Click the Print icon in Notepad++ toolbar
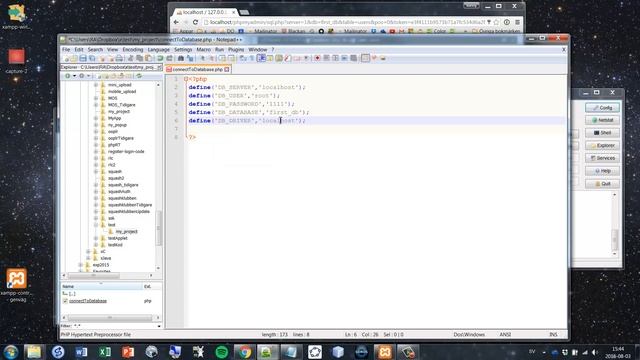Image resolution: width=640 pixels, height=360 pixels. (x=119, y=58)
